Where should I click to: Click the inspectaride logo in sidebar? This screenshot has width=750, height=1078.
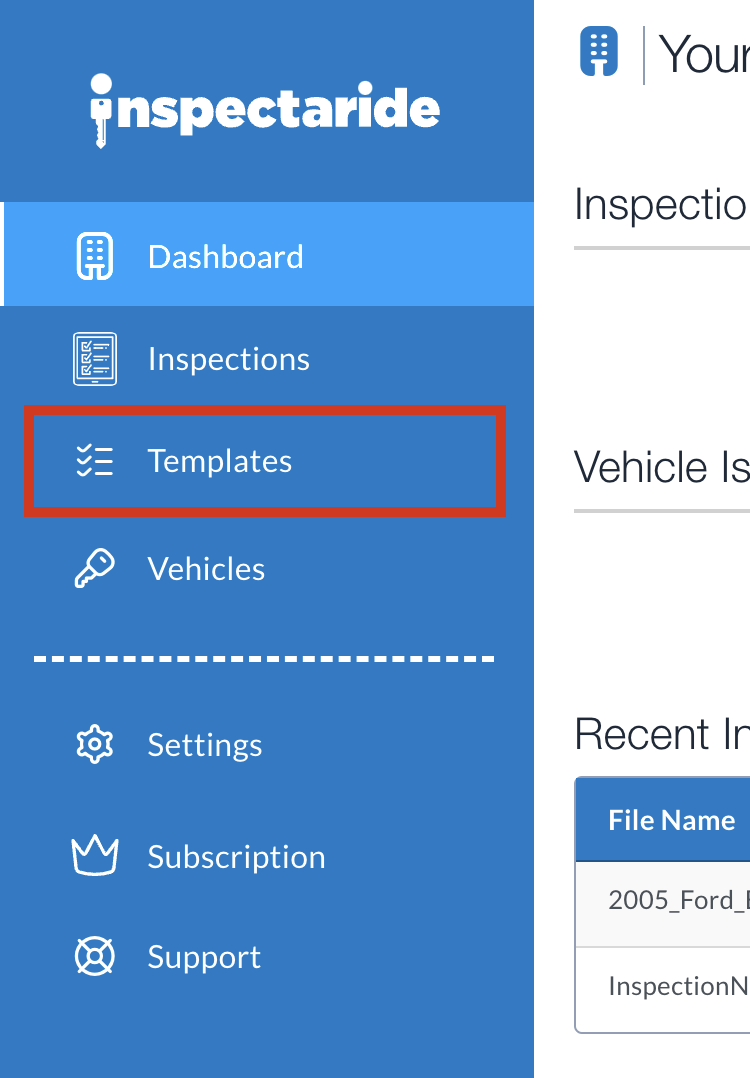point(265,108)
